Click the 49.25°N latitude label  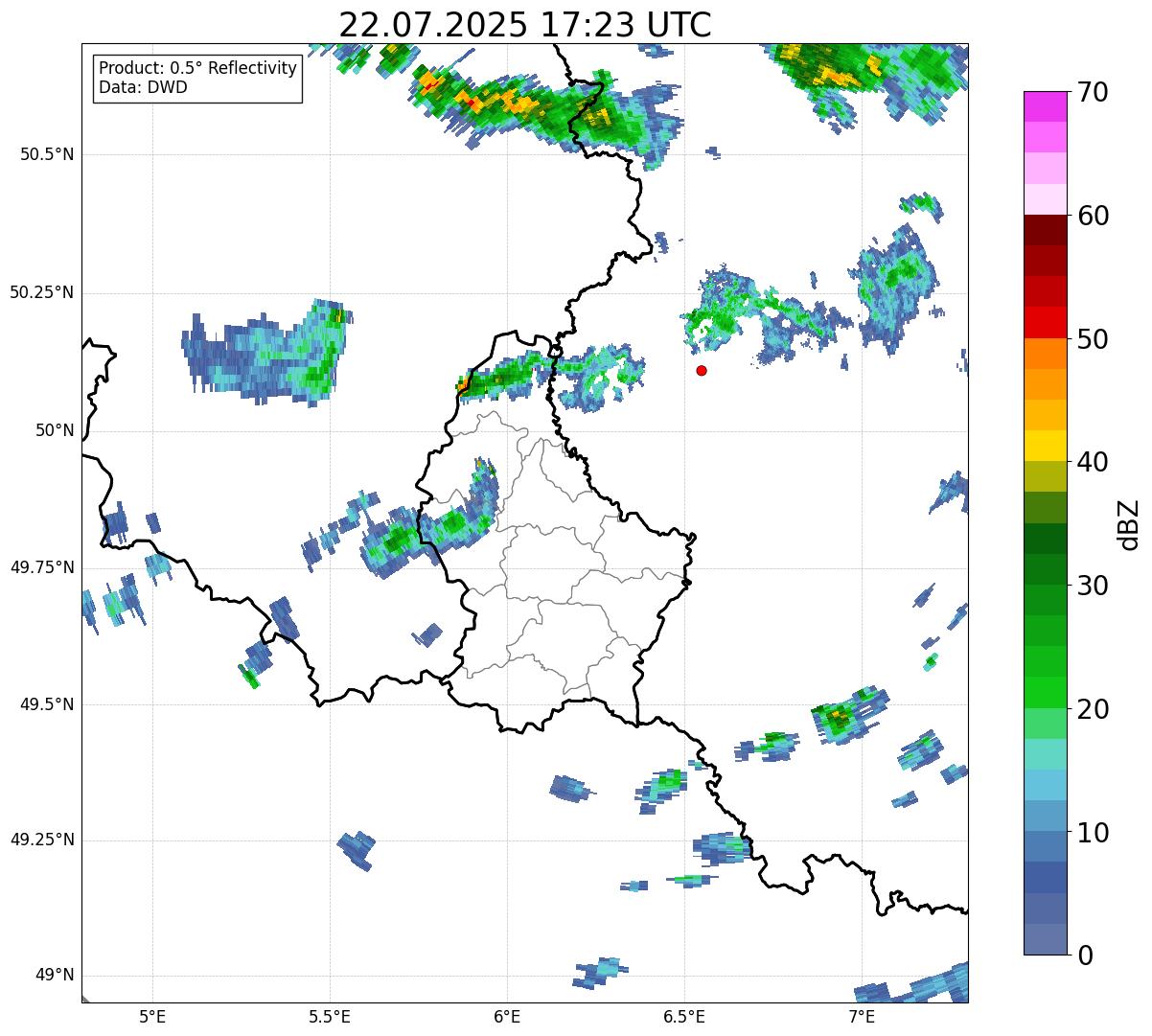click(x=41, y=840)
